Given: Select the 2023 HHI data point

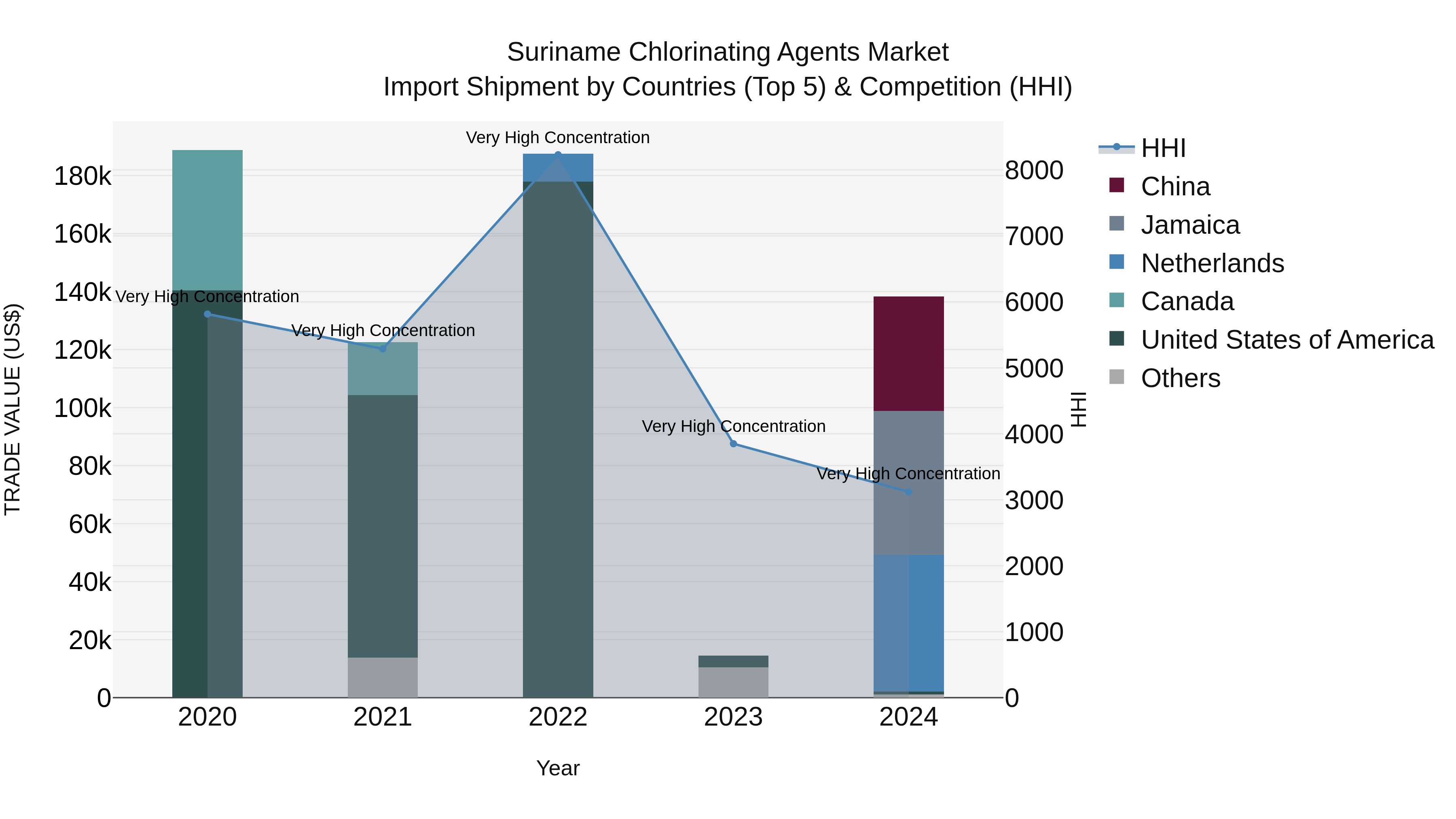Looking at the screenshot, I should 734,444.
